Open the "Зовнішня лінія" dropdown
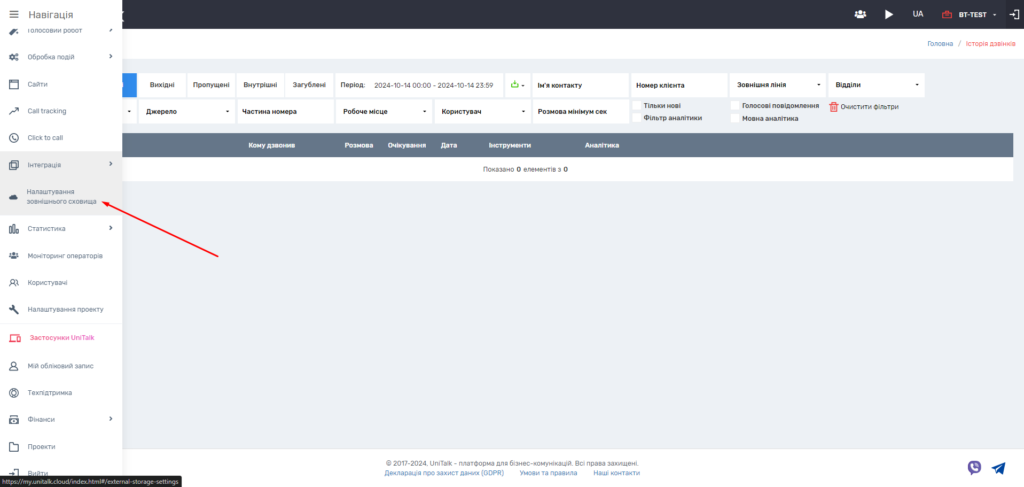 click(777, 85)
